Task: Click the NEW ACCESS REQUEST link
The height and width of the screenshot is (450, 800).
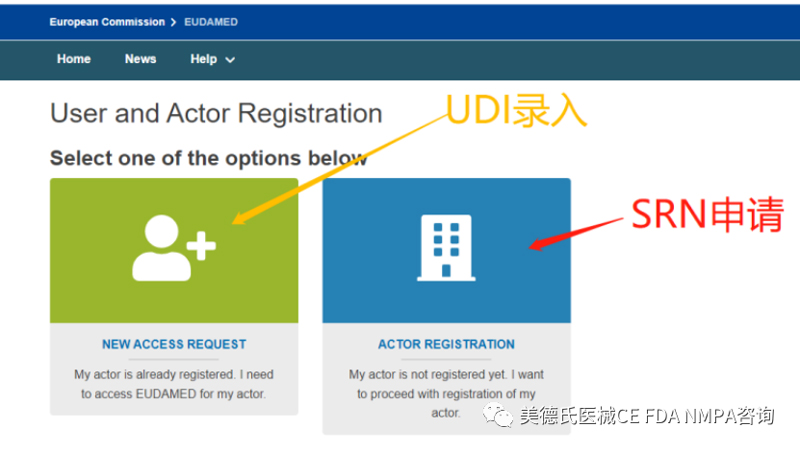Action: click(174, 344)
